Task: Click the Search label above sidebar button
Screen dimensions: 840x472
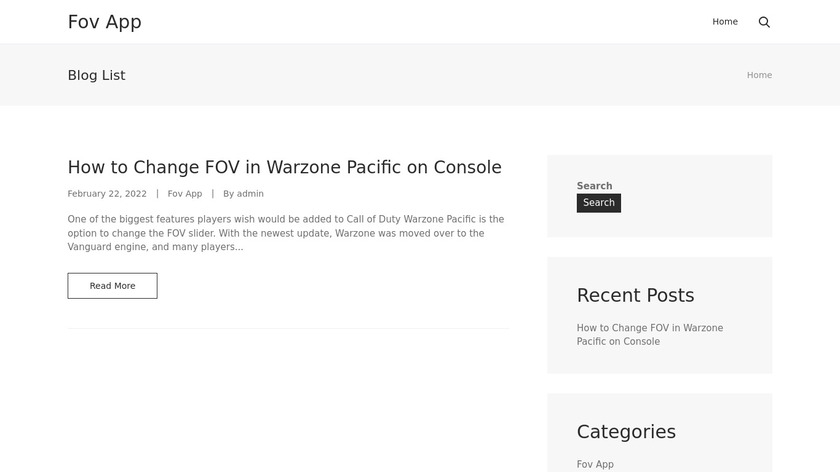Action: coord(594,186)
